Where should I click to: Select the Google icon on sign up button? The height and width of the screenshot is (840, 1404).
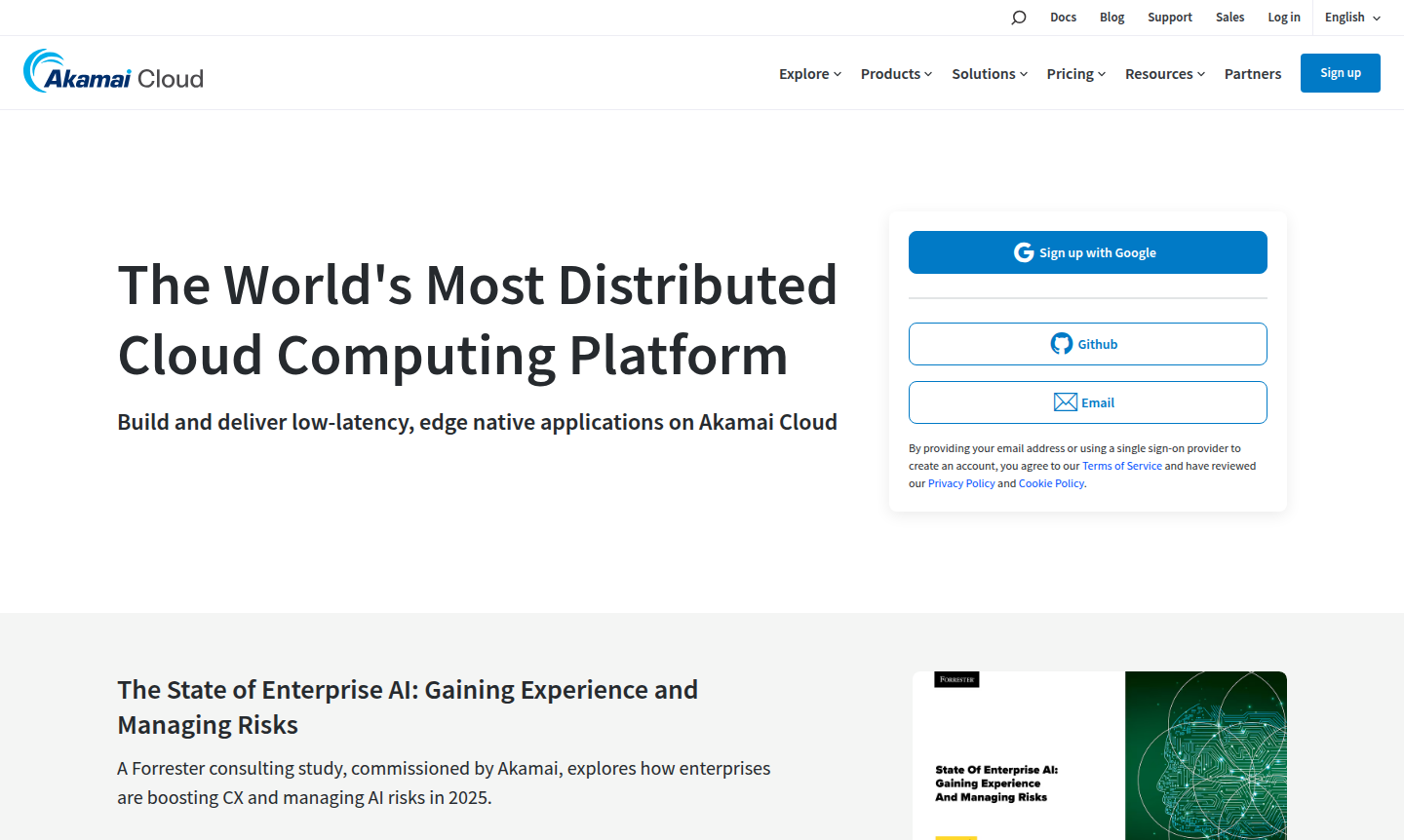point(1023,251)
